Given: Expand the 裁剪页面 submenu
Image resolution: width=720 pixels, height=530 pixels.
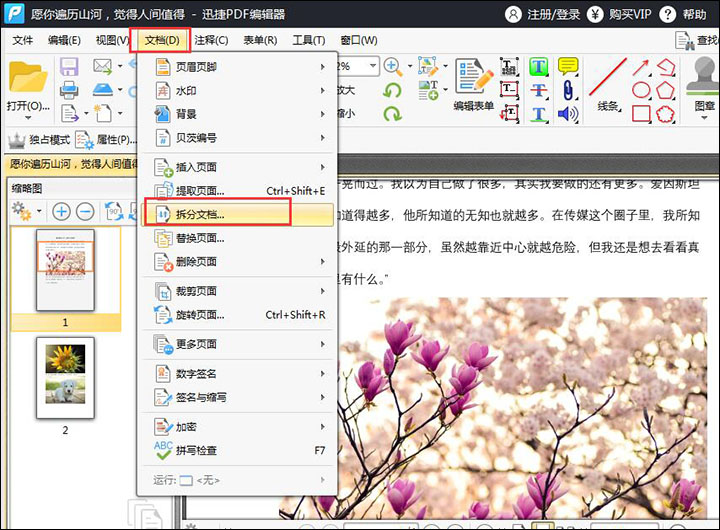Looking at the screenshot, I should [238, 291].
